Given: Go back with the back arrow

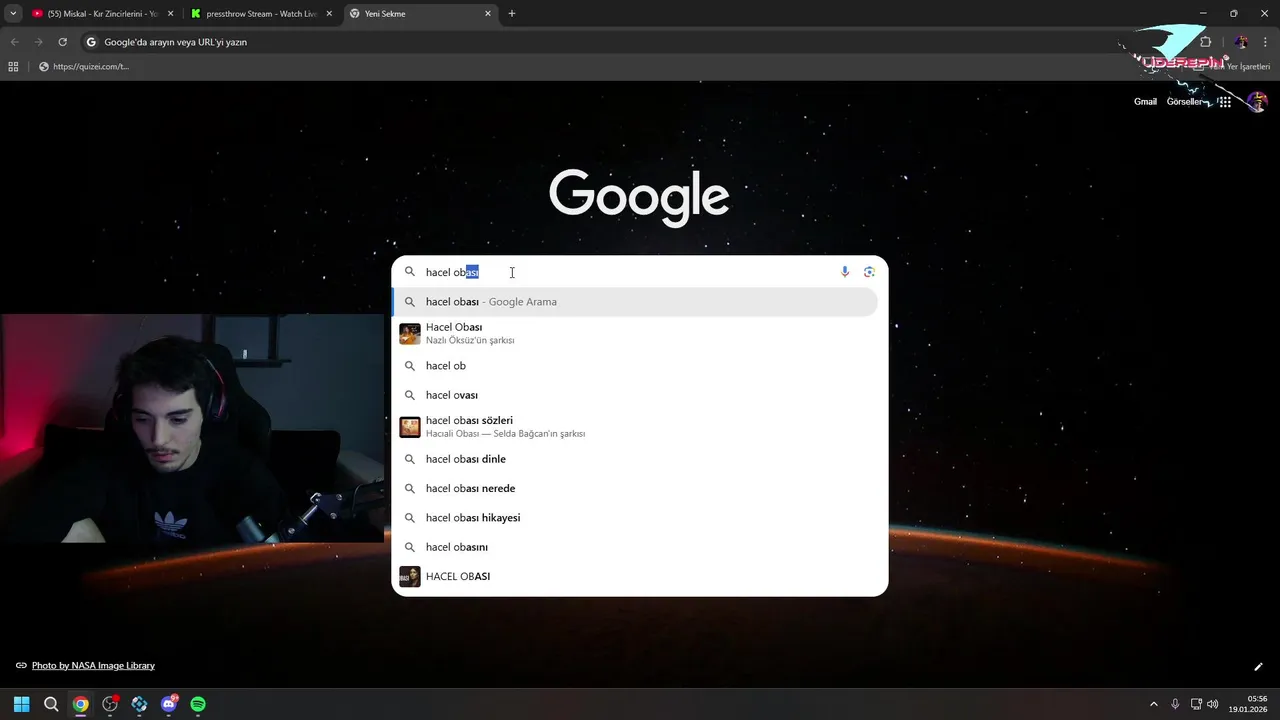Looking at the screenshot, I should [15, 42].
